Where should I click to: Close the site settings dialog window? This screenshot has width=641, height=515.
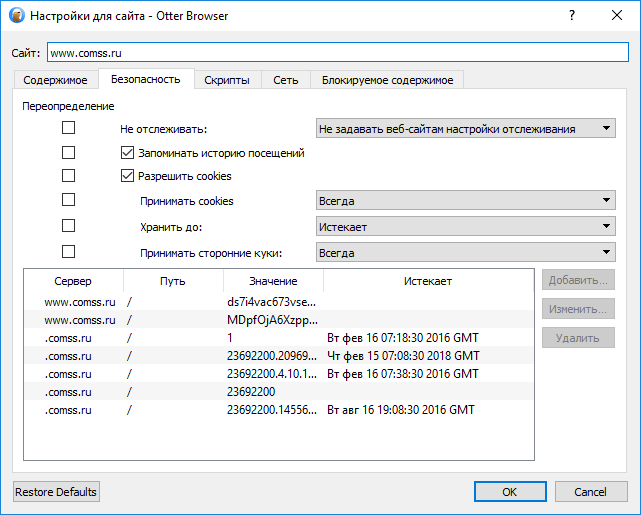point(617,16)
